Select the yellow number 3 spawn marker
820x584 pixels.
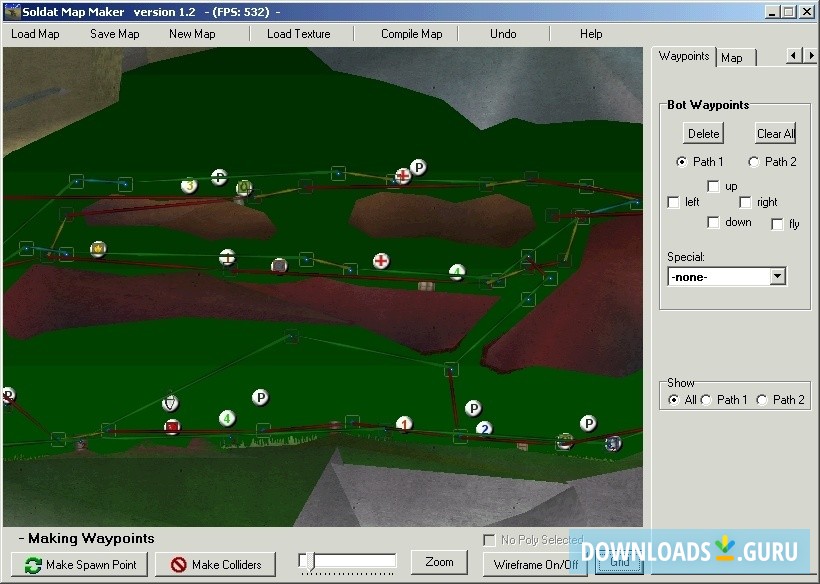pos(189,186)
